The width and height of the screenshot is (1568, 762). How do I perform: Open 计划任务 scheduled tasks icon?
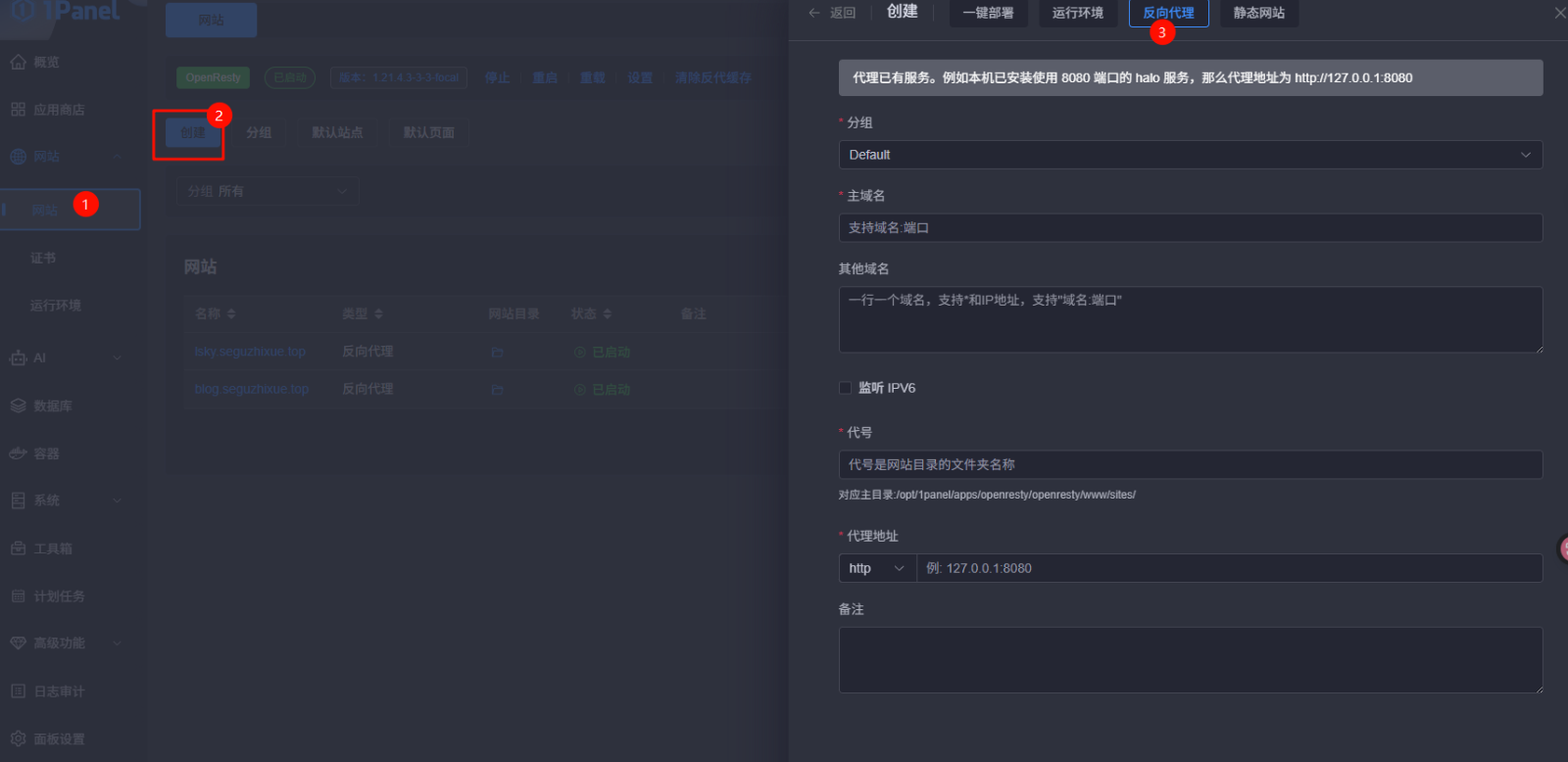coord(19,595)
